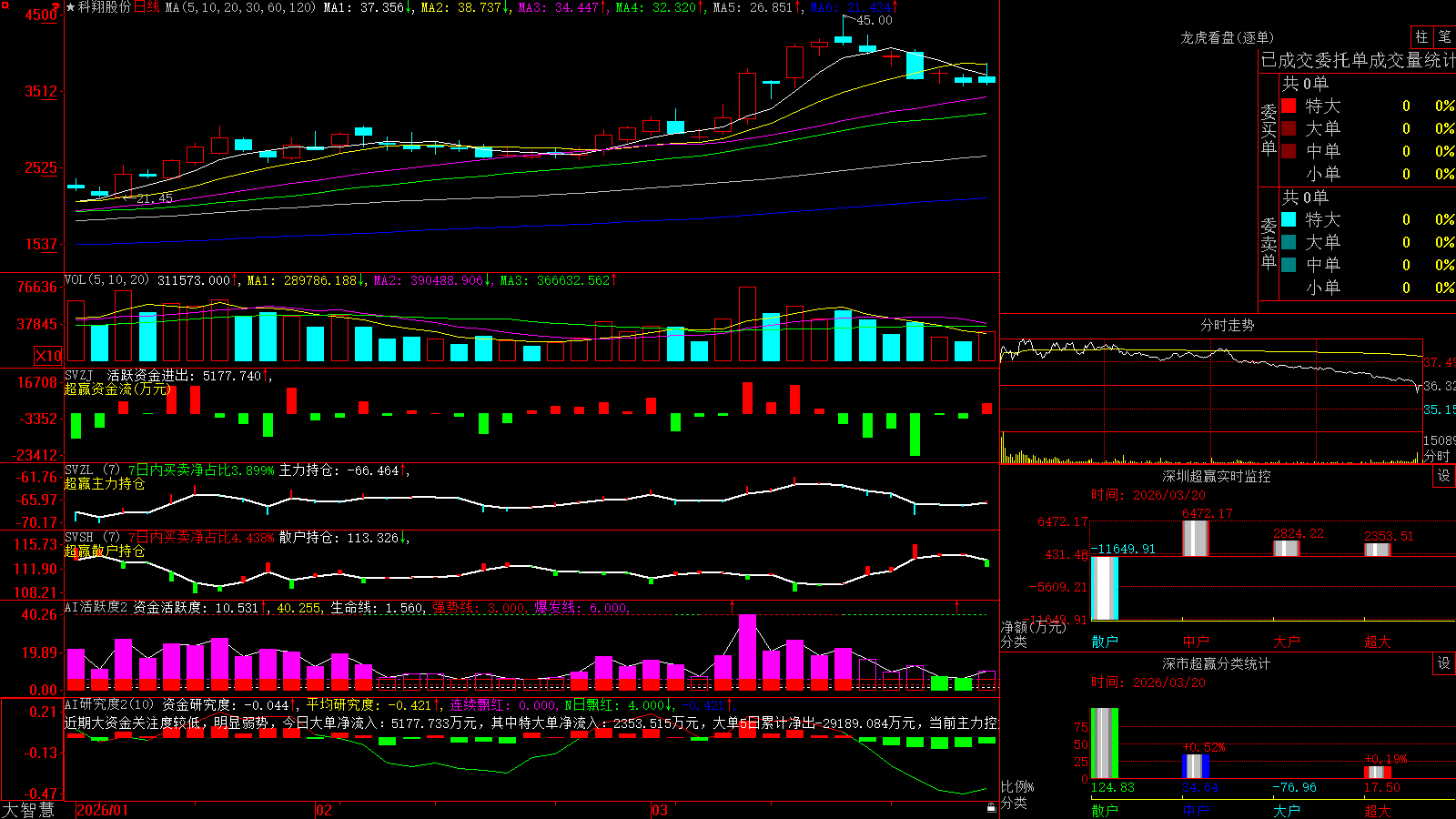
Task: Click the 爆发线: 6.000 label
Action: pyautogui.click(x=581, y=607)
